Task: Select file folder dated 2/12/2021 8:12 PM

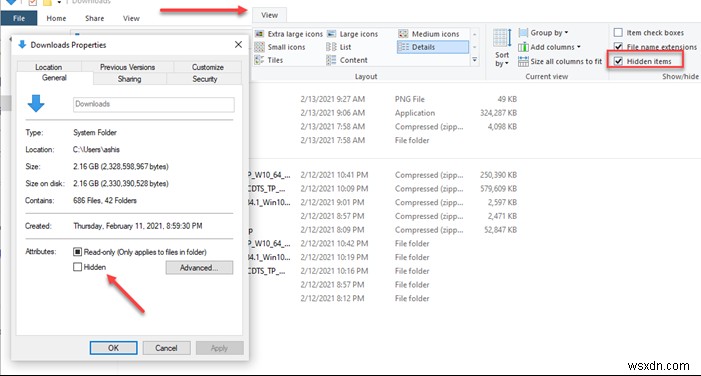Action: click(x=384, y=298)
